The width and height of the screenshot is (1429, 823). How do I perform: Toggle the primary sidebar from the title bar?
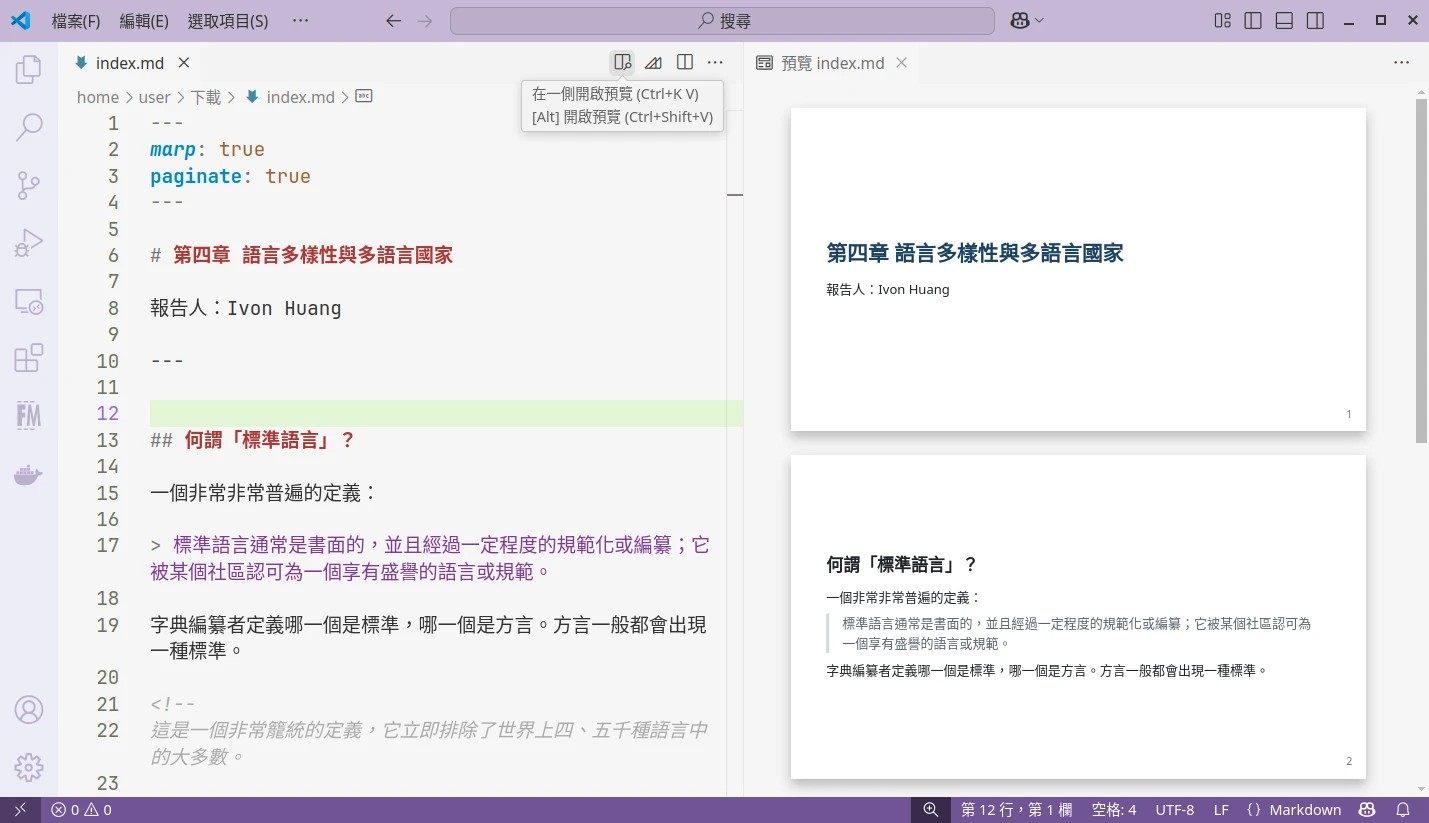(1253, 21)
